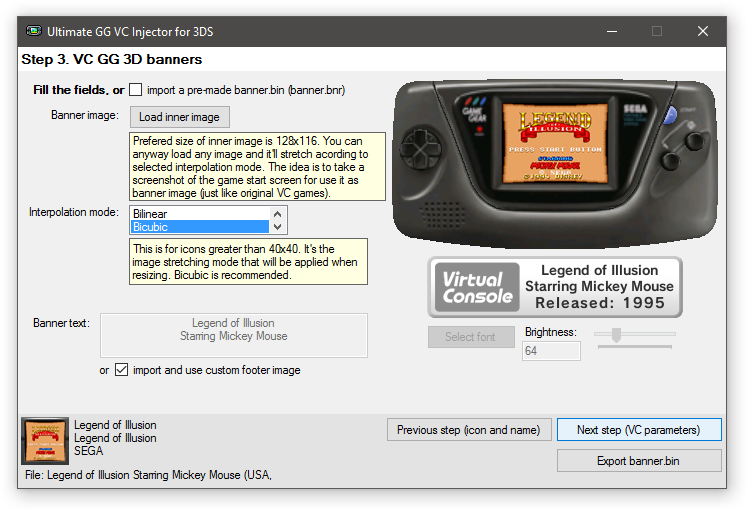Click the Game Gear app icon in title bar

(x=34, y=31)
